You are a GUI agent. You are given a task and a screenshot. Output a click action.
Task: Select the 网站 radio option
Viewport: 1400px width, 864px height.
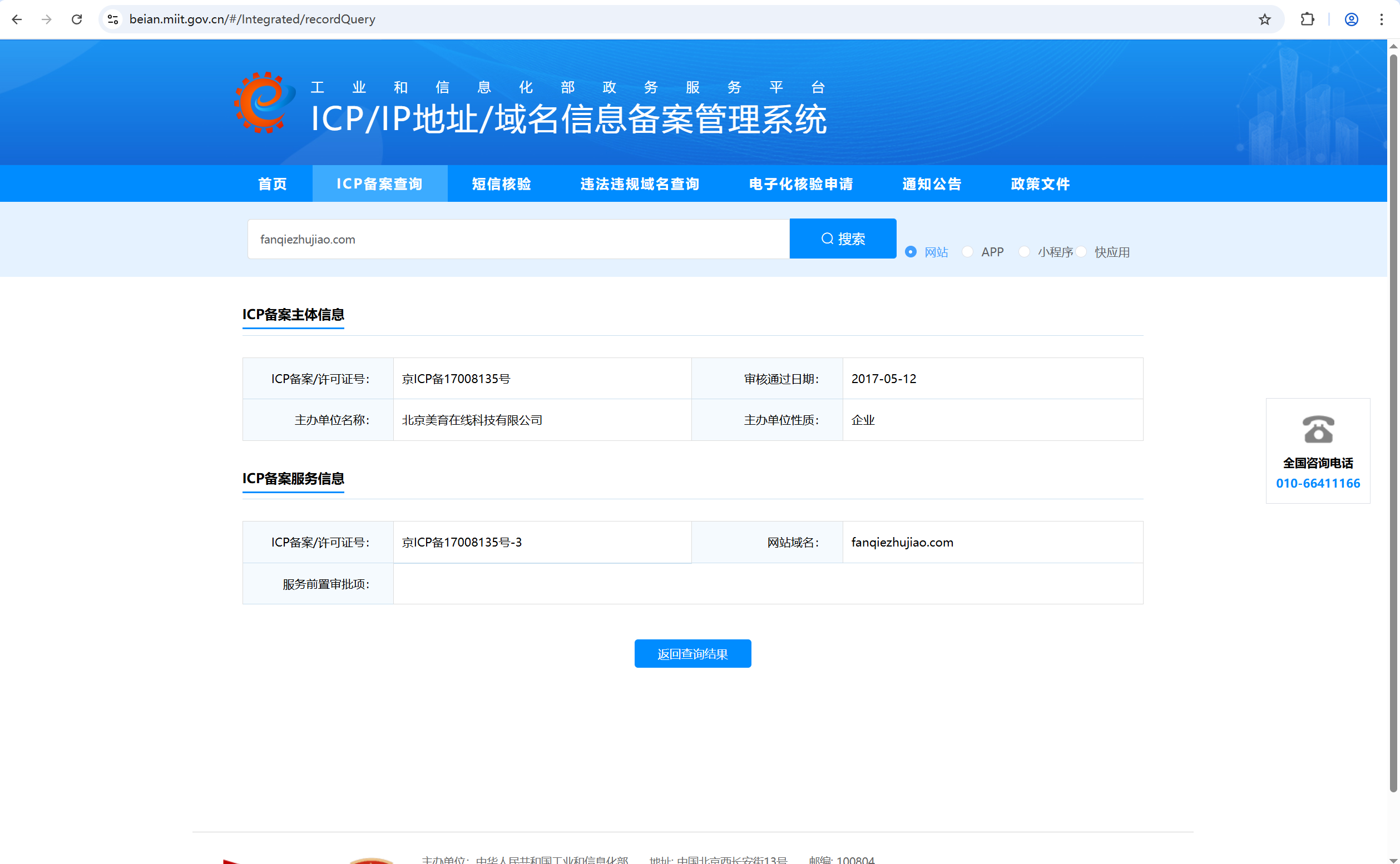pos(911,252)
